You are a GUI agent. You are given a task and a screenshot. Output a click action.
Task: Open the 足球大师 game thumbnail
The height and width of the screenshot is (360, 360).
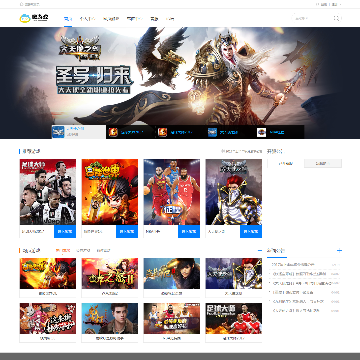(x=234, y=318)
